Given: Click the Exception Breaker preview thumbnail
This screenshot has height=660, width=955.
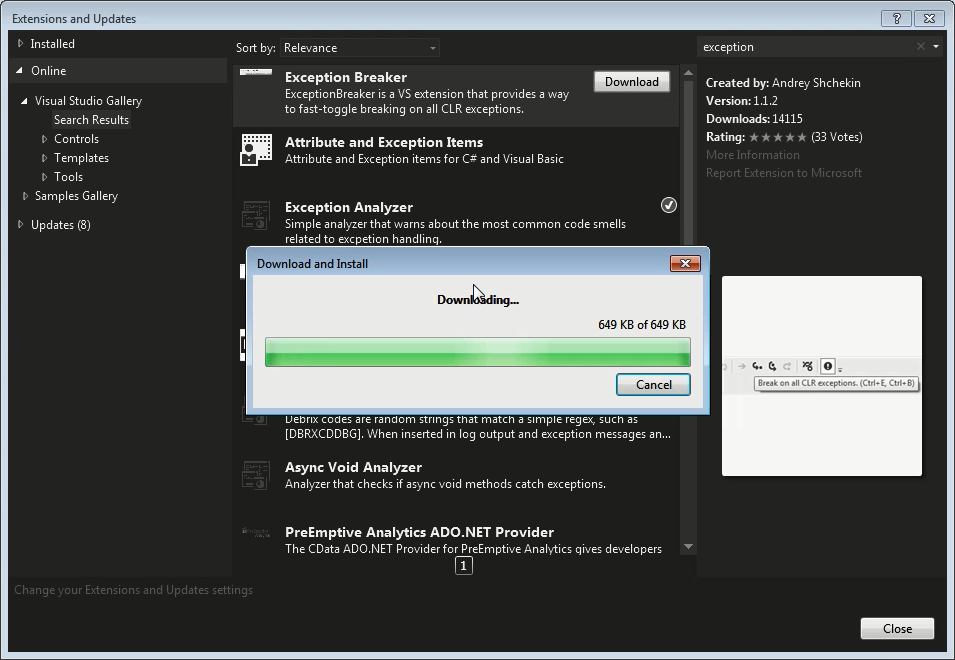Looking at the screenshot, I should tap(822, 376).
